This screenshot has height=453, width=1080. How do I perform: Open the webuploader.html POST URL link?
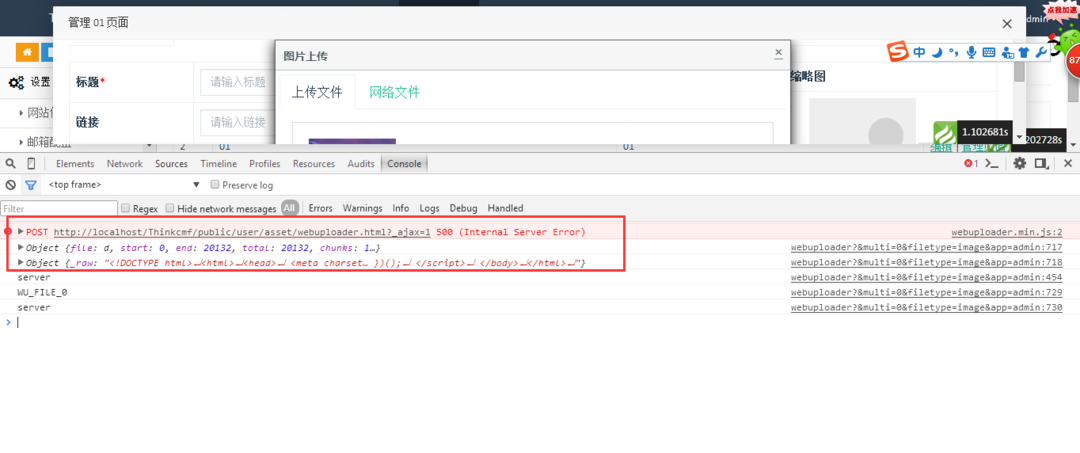[x=242, y=232]
